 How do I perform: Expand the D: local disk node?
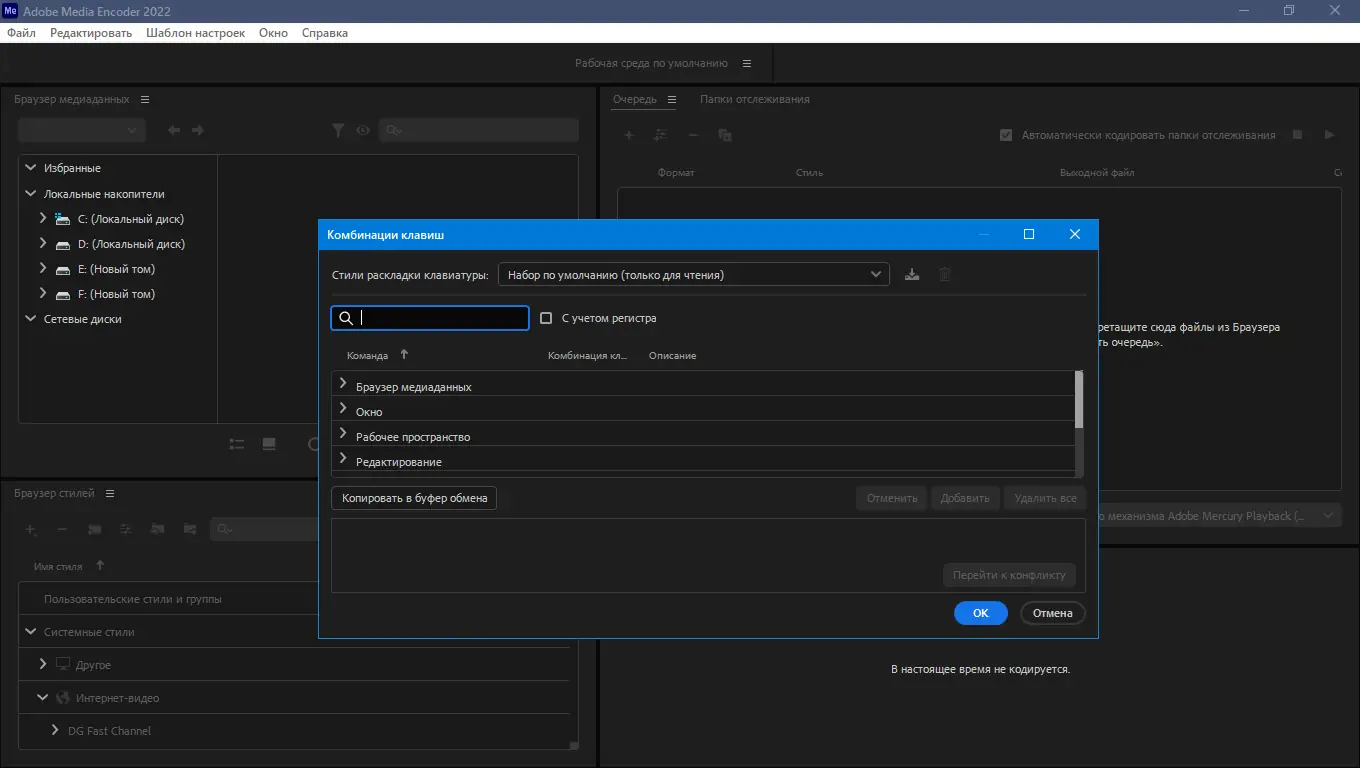click(x=43, y=243)
